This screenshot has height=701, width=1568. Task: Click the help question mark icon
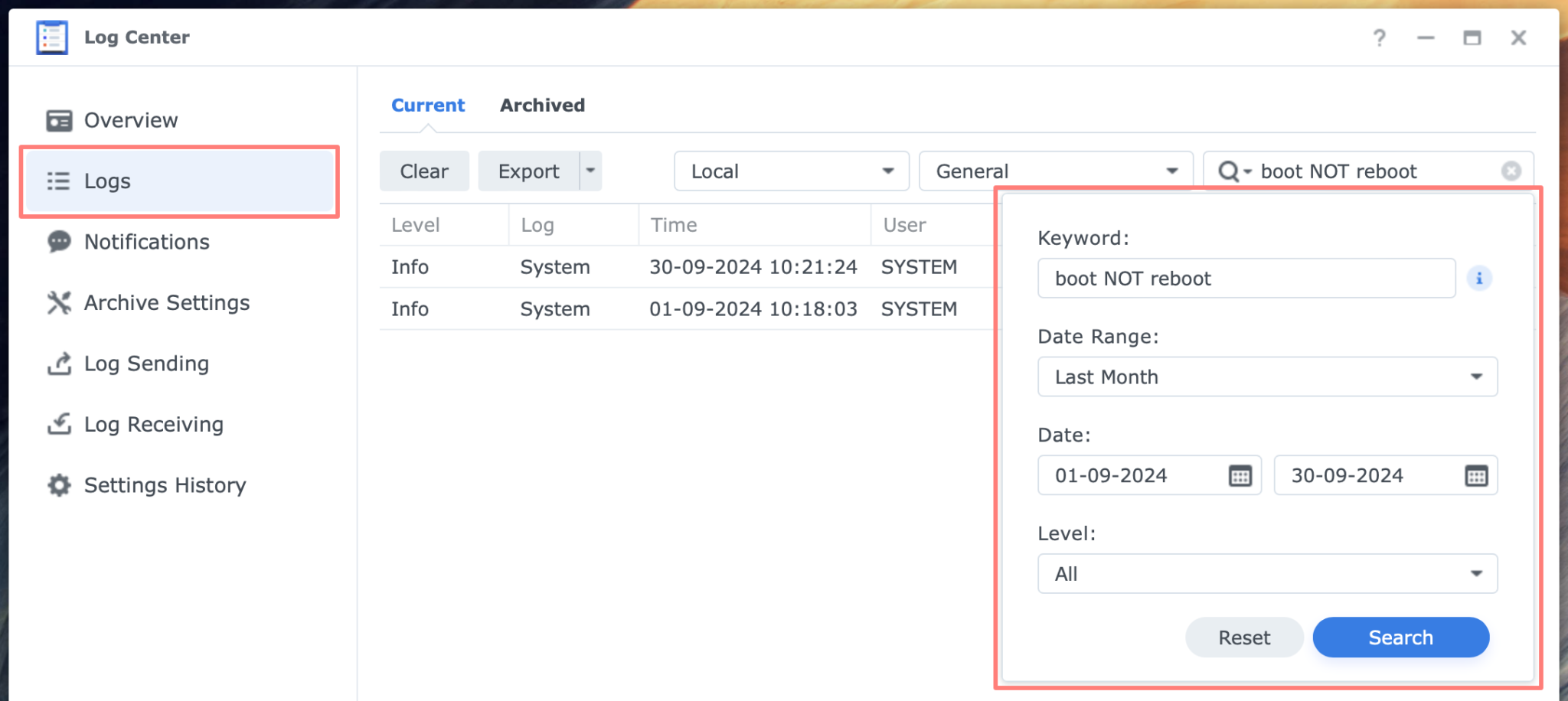pyautogui.click(x=1380, y=37)
